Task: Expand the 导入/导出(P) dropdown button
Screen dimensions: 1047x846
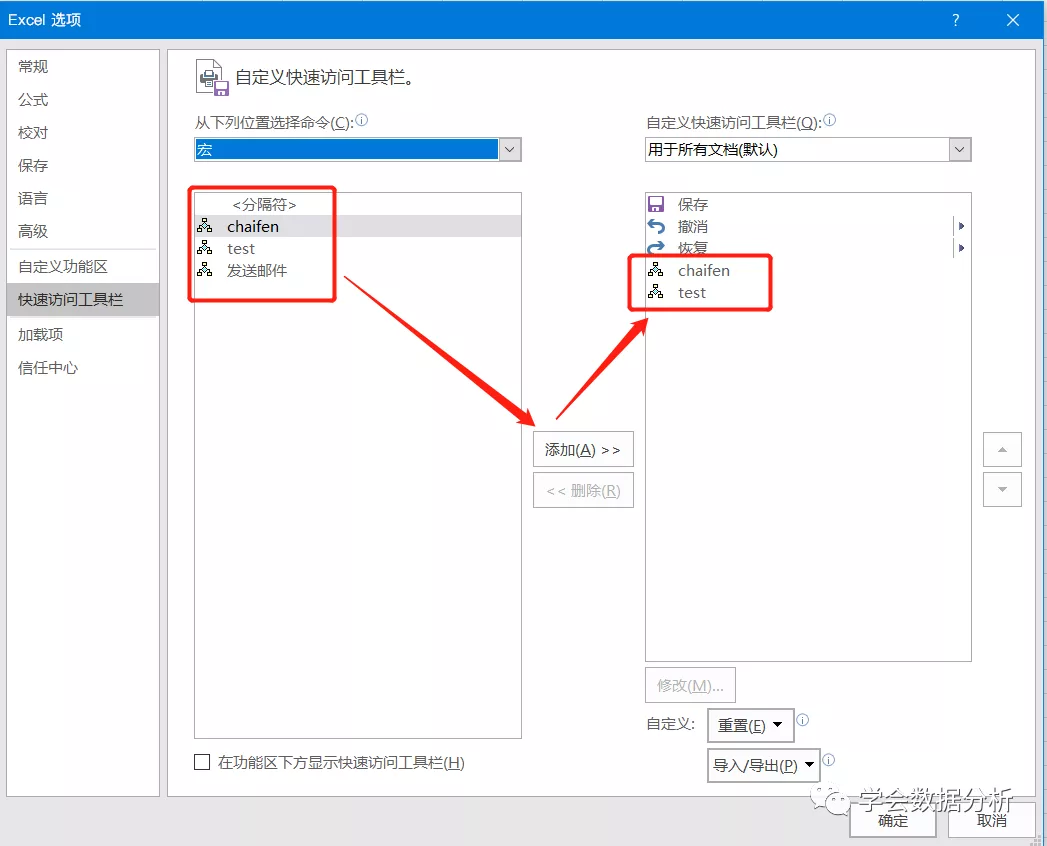Action: click(763, 765)
